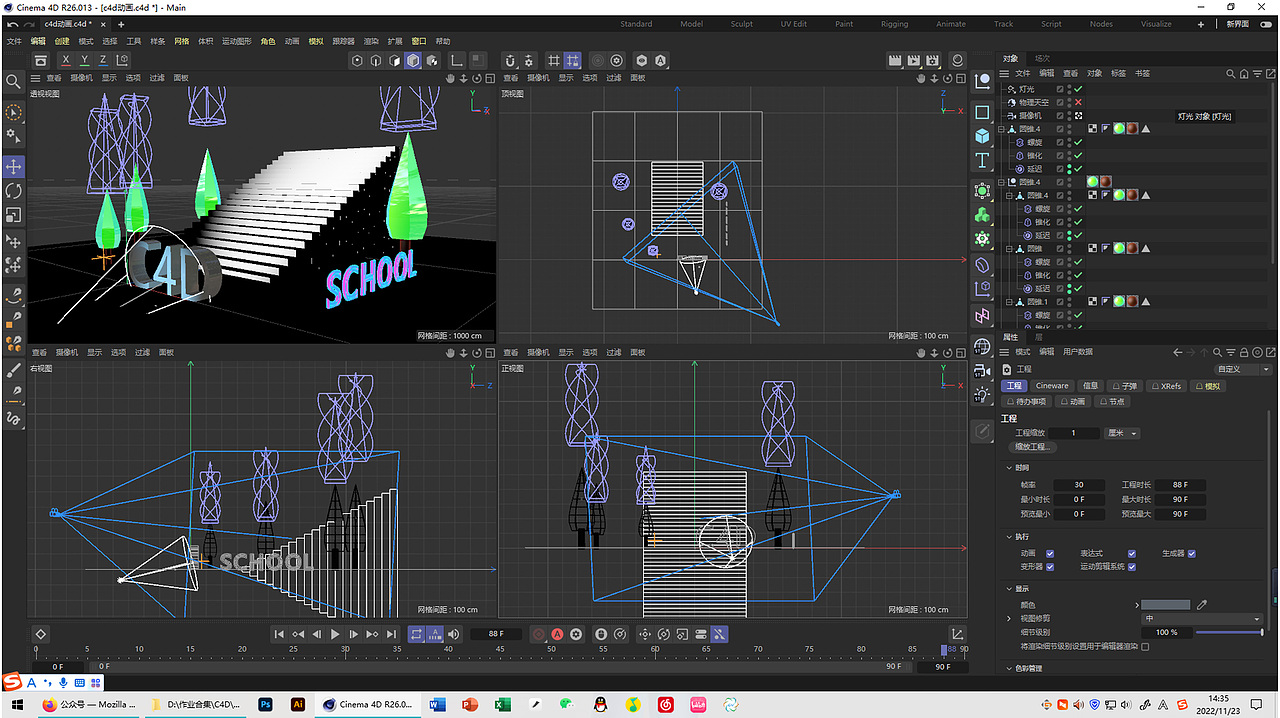Open Photoshop from the taskbar
1280x718 pixels.
click(266, 704)
